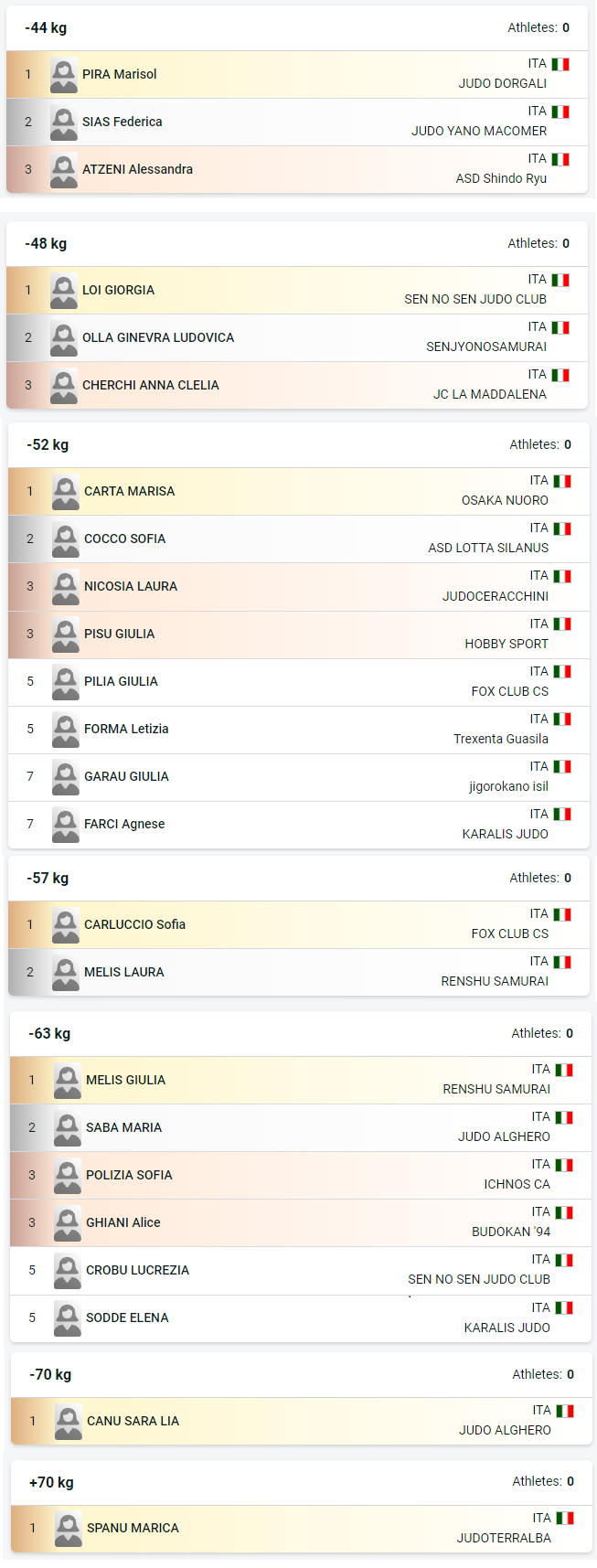Click the avatar icon of CARLUCCIO Sofia
The image size is (597, 1568).
click(x=66, y=925)
